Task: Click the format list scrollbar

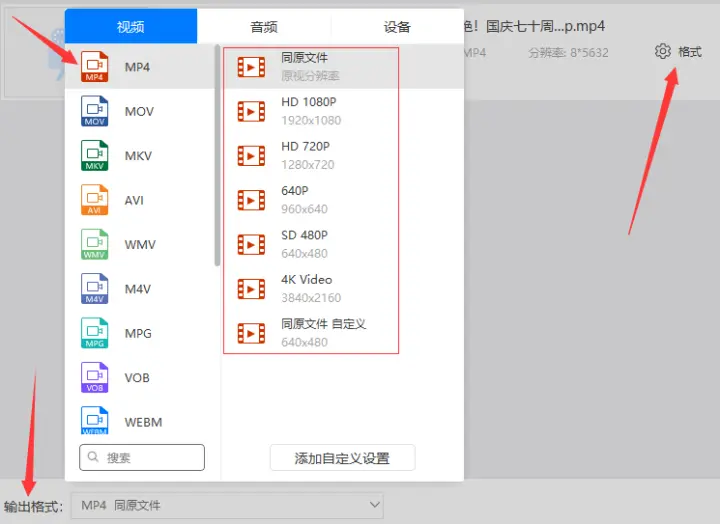Action: pyautogui.click(x=217, y=155)
